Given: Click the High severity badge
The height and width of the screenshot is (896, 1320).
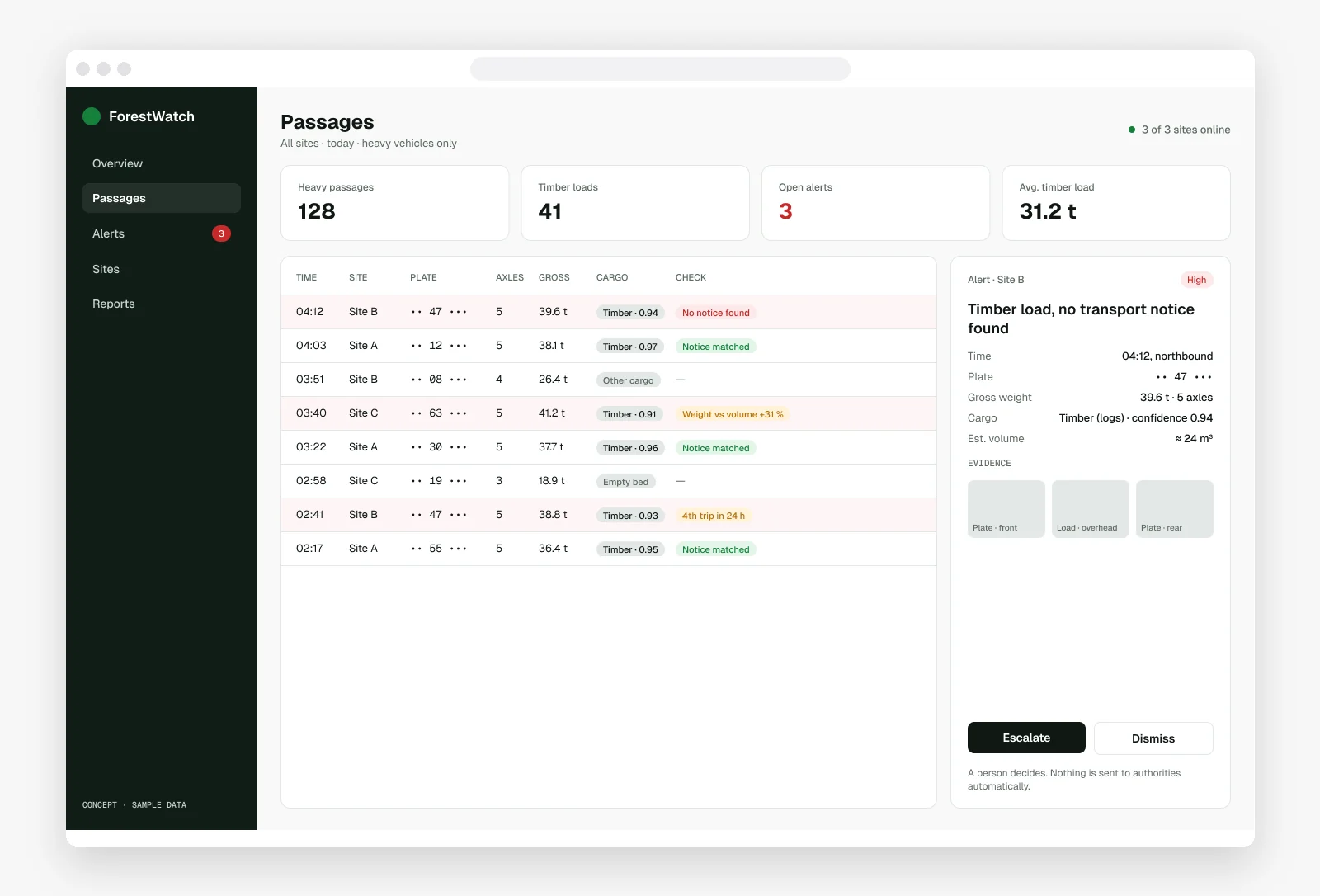Looking at the screenshot, I should [1196, 280].
